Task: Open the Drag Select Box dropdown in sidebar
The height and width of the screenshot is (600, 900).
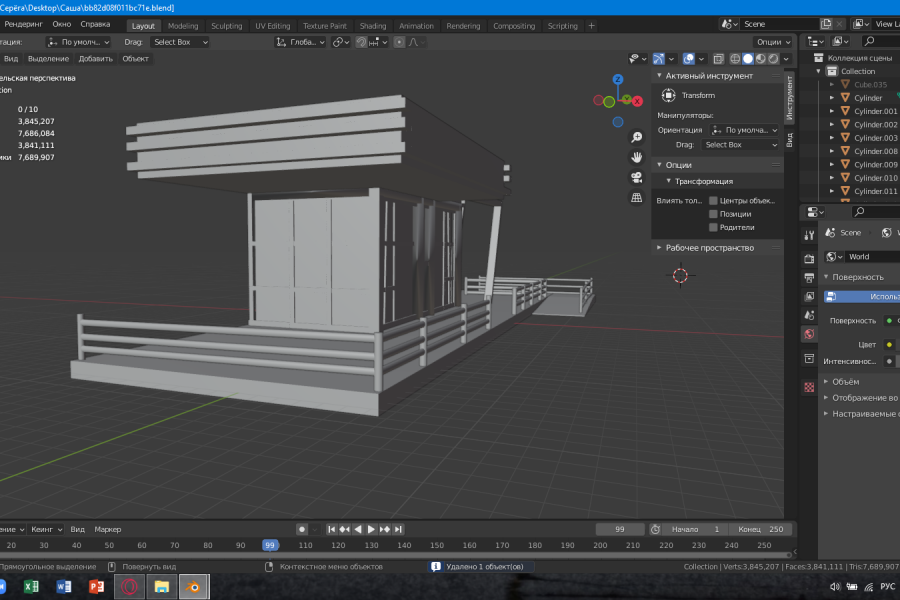Action: [739, 145]
